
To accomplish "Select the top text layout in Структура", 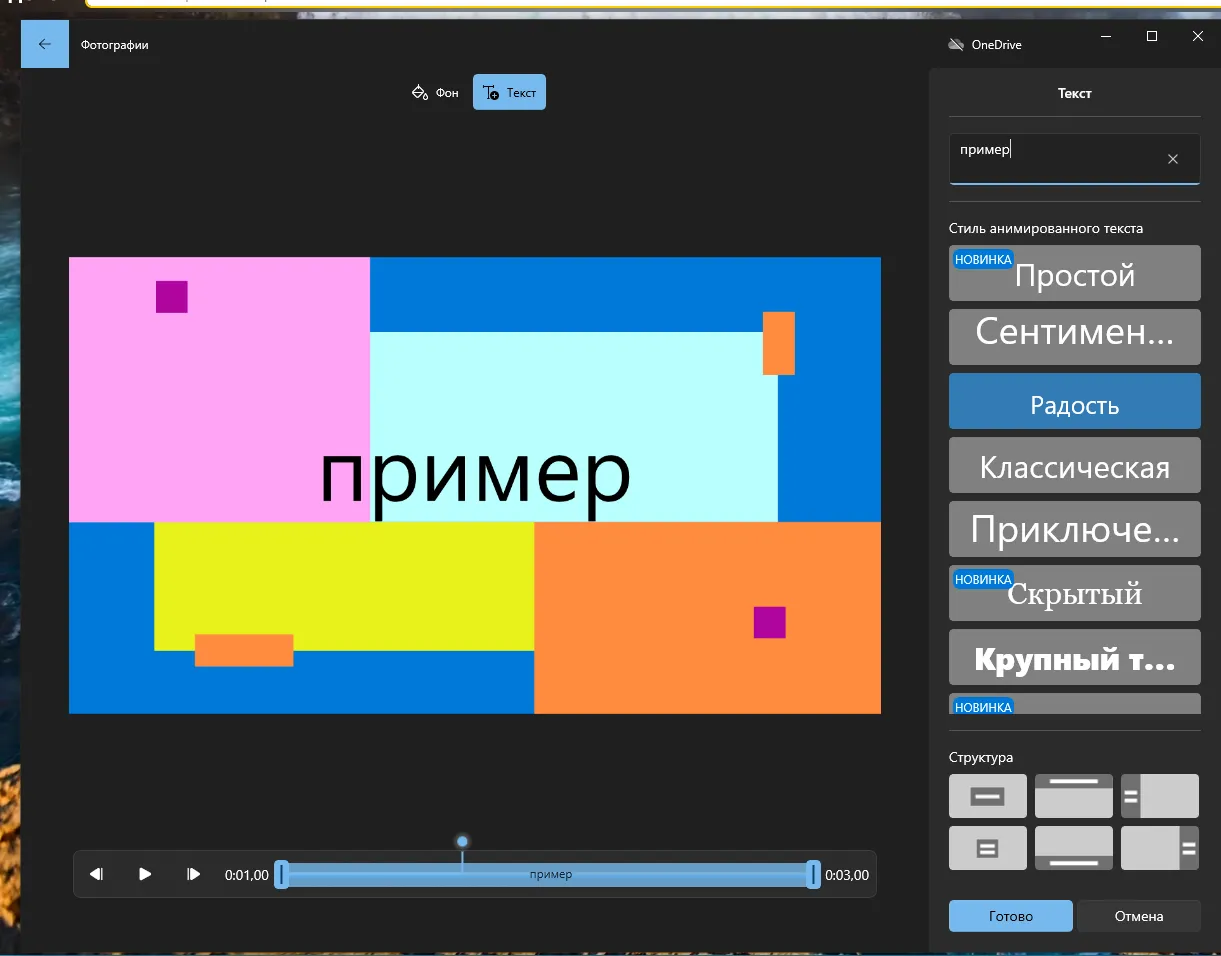I will pos(1073,796).
